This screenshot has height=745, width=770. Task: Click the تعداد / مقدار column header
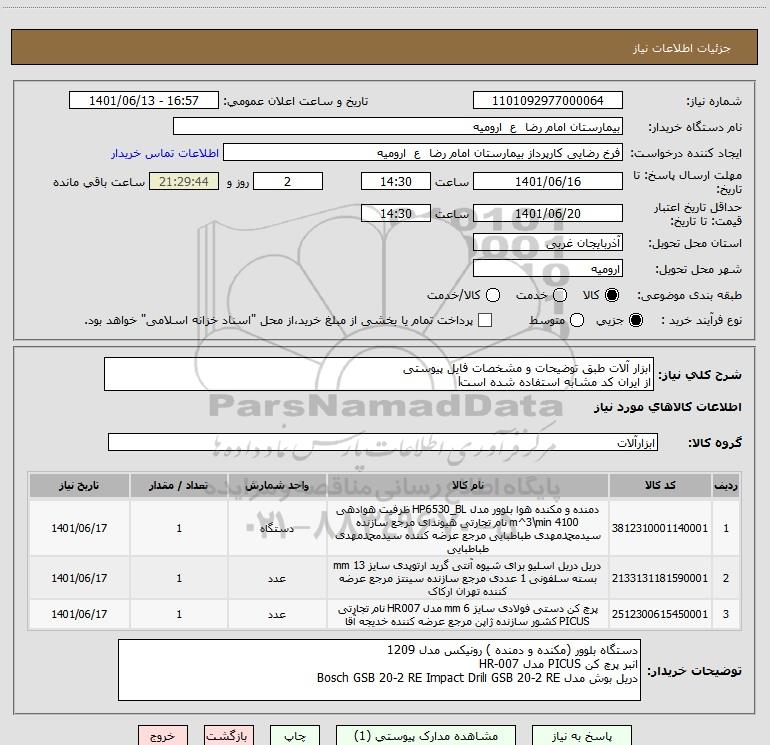pyautogui.click(x=179, y=485)
